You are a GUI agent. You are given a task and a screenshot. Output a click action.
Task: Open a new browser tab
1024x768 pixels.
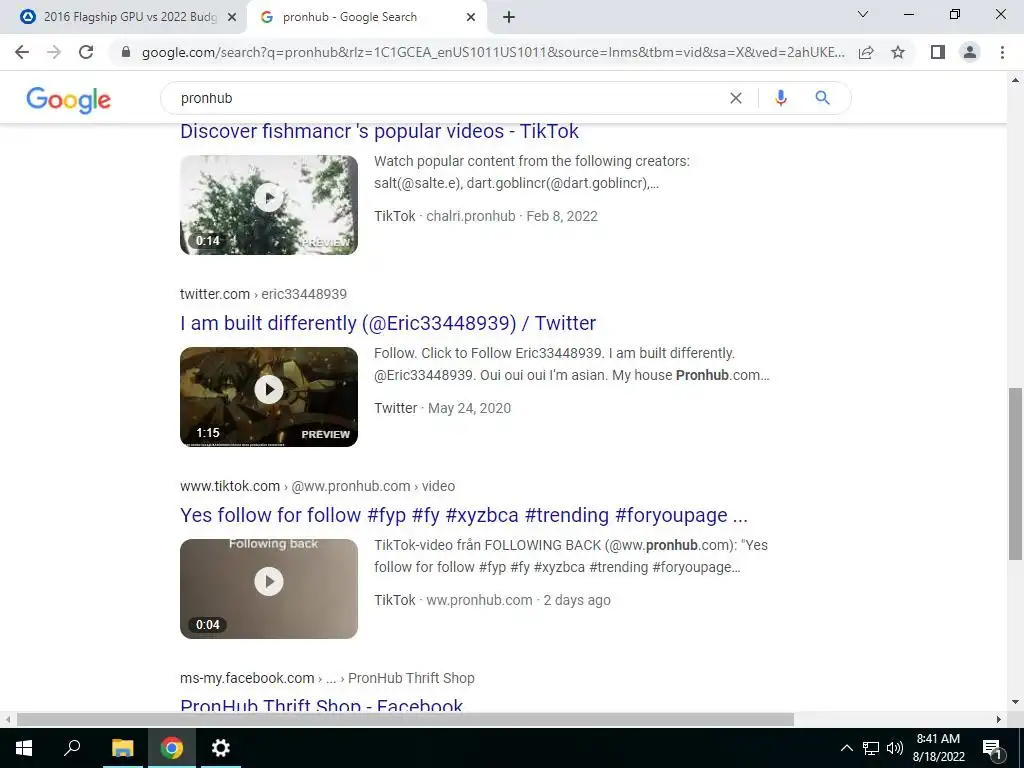click(x=509, y=17)
